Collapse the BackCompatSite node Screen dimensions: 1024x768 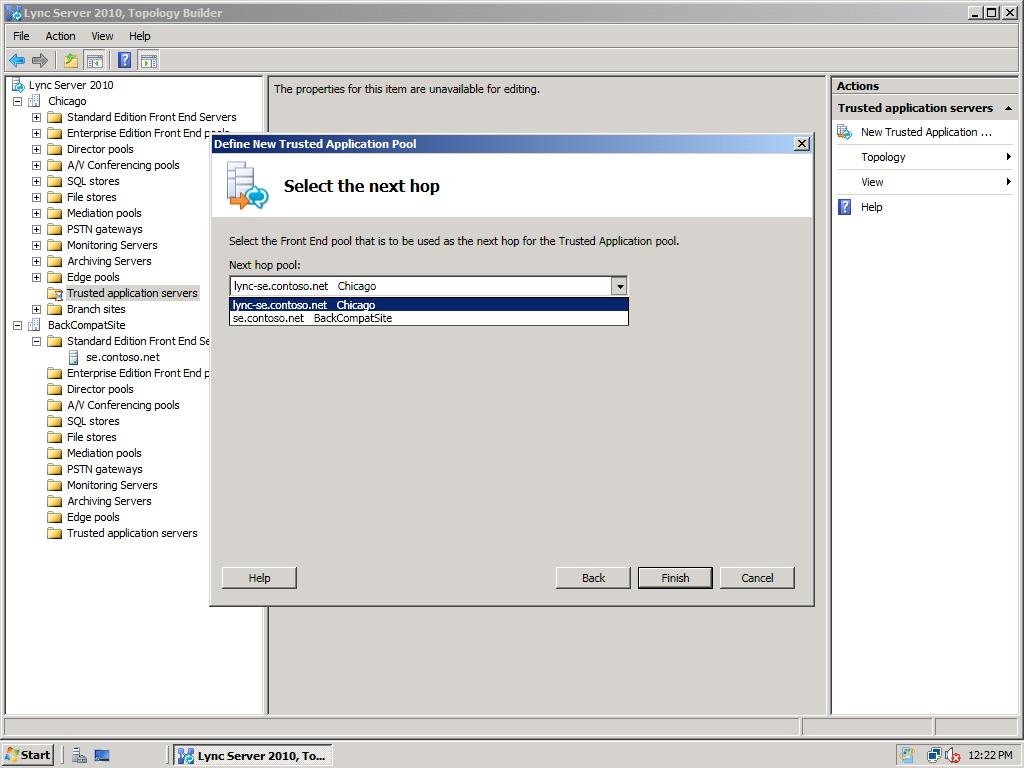click(18, 325)
